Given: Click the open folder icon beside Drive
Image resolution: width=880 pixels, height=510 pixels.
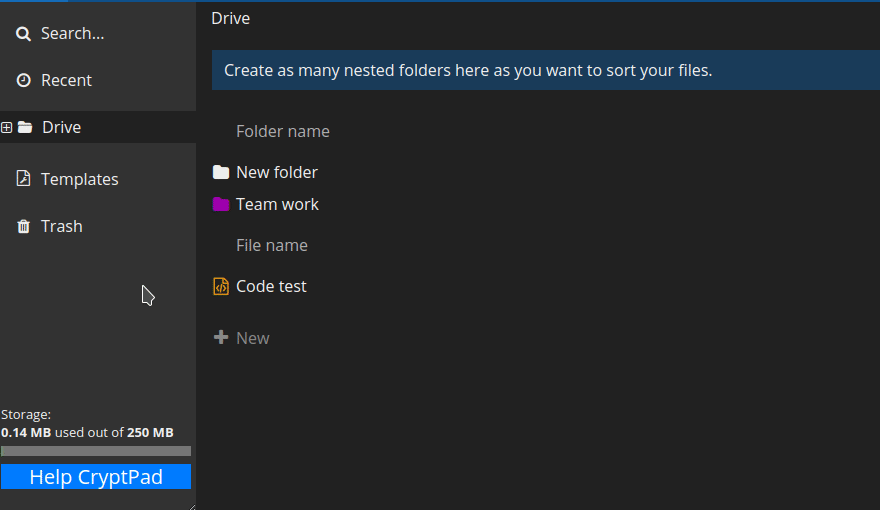Looking at the screenshot, I should click(25, 128).
